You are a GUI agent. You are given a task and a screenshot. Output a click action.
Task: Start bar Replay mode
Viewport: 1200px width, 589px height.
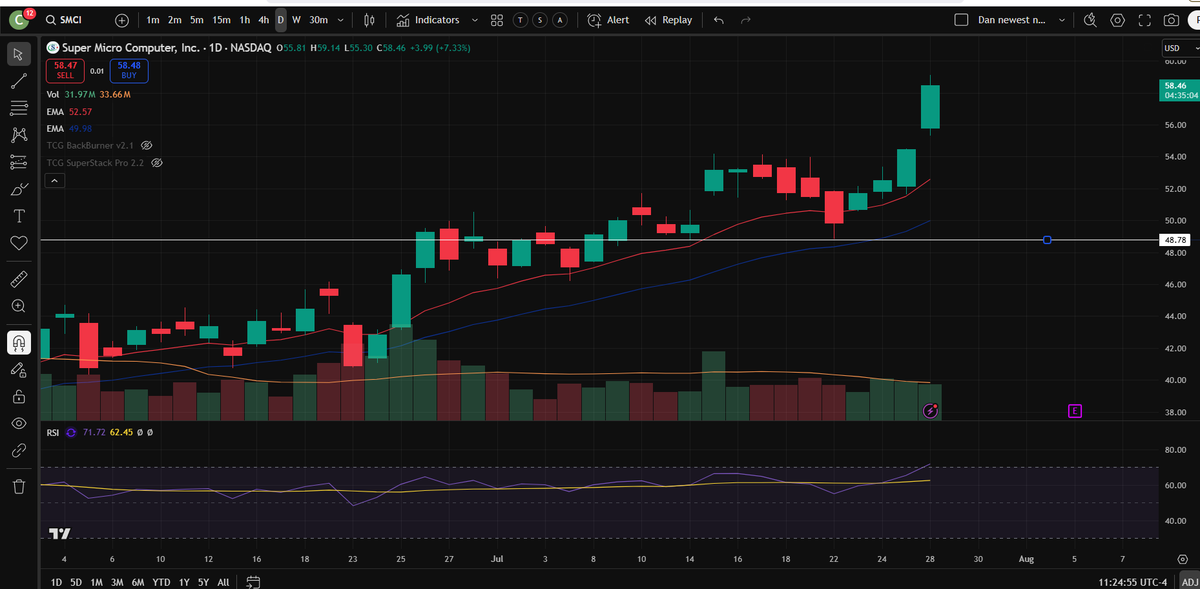coord(668,20)
